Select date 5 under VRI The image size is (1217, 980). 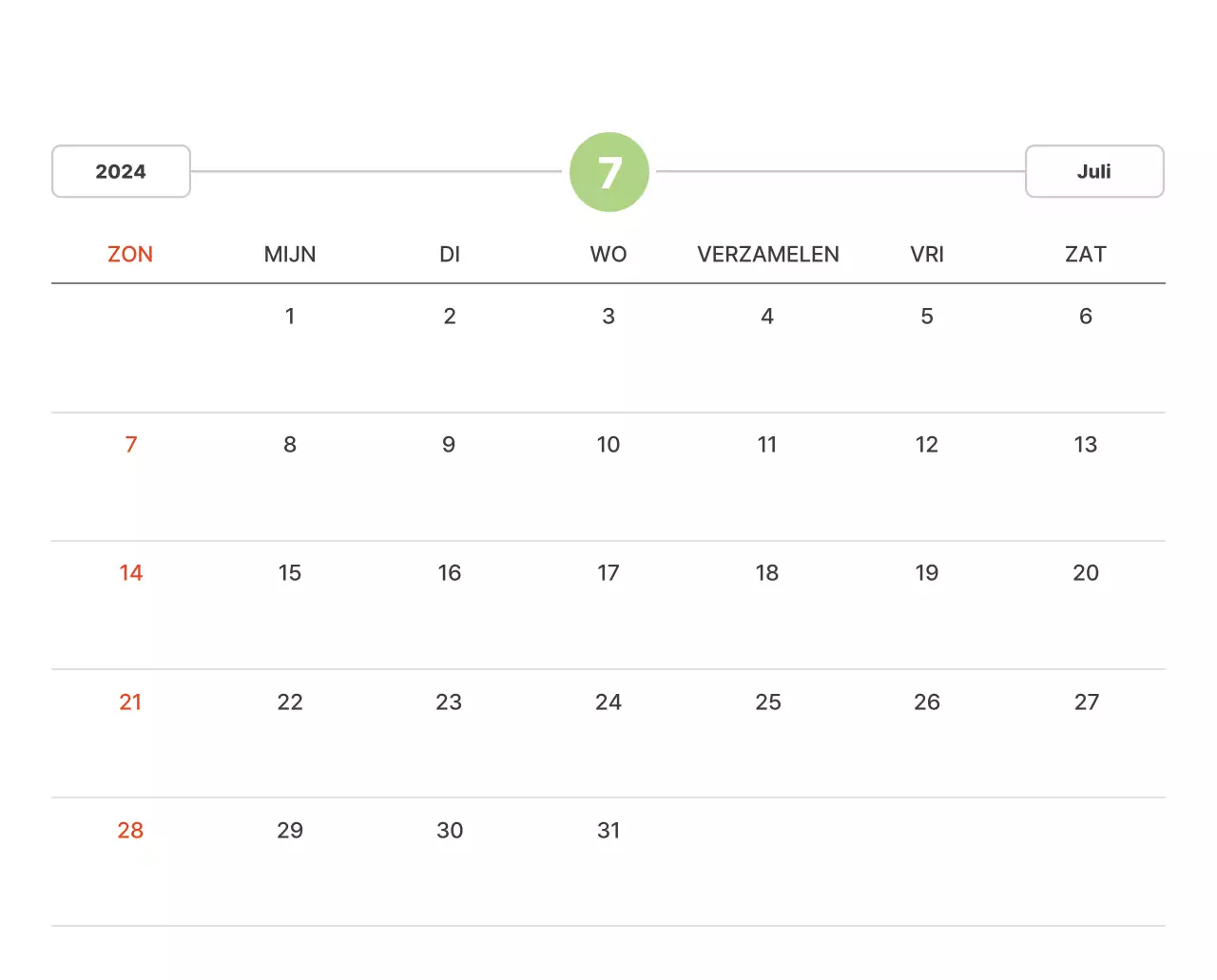927,317
